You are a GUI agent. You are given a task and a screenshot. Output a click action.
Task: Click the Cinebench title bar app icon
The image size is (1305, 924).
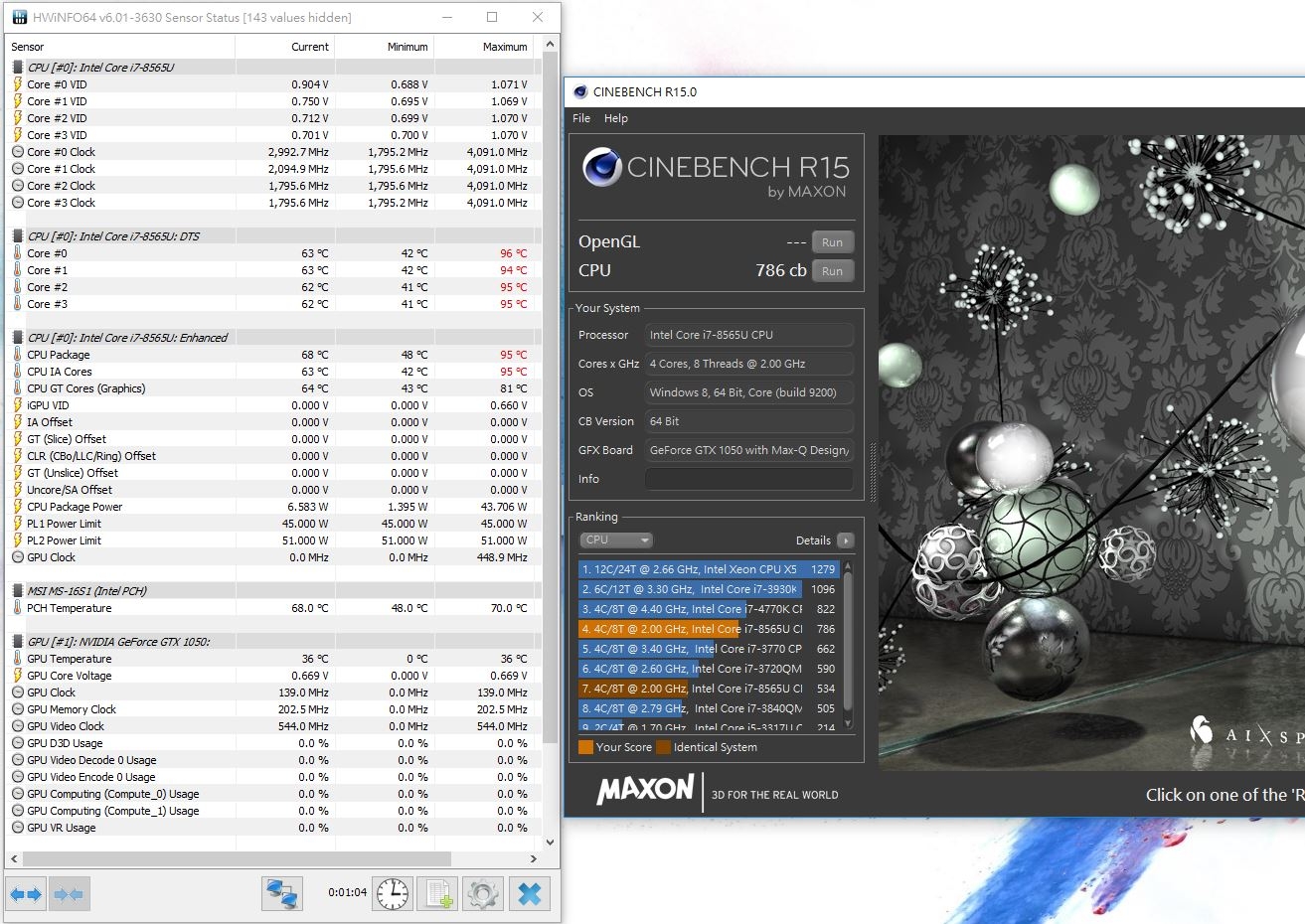(x=580, y=91)
